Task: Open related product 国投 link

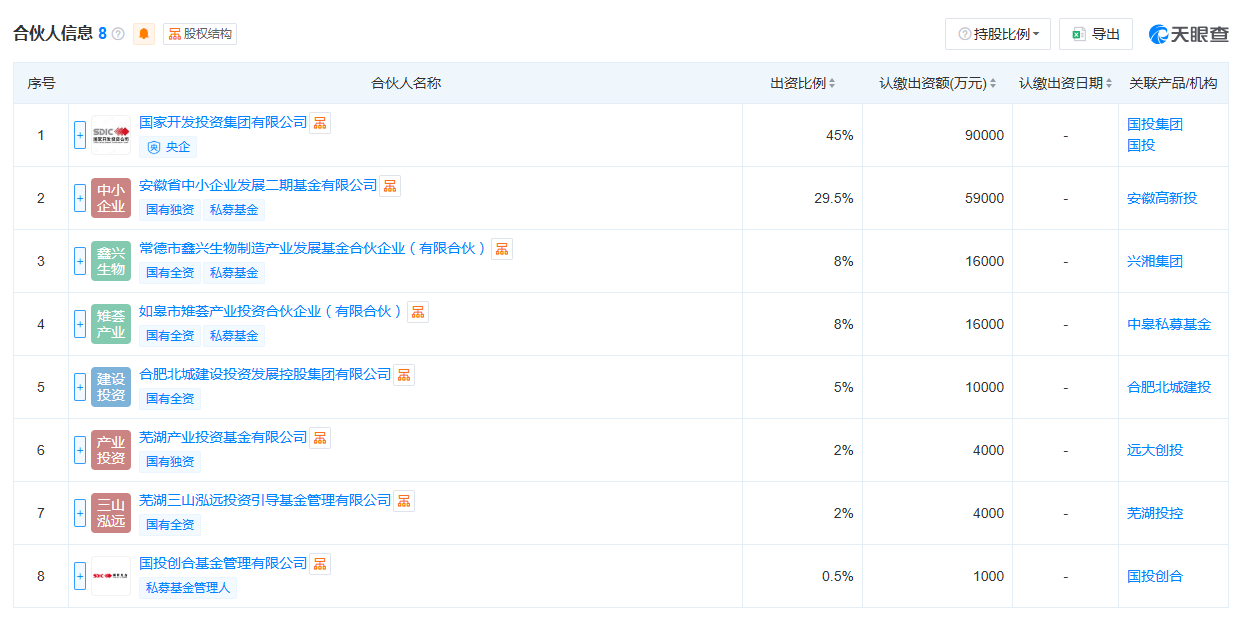Action: click(x=1141, y=145)
